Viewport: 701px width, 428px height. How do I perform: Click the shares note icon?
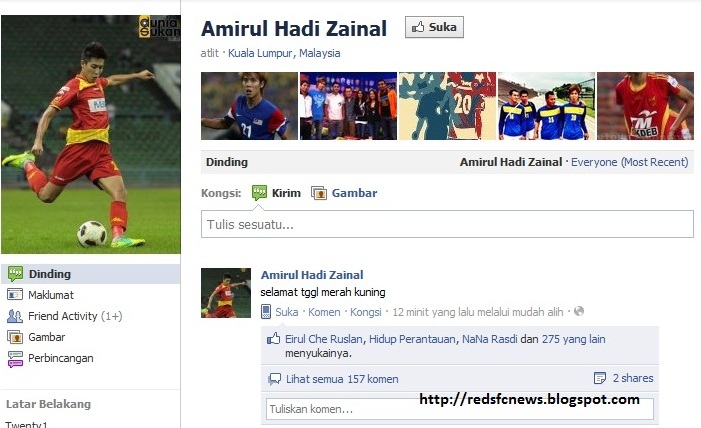pos(600,378)
